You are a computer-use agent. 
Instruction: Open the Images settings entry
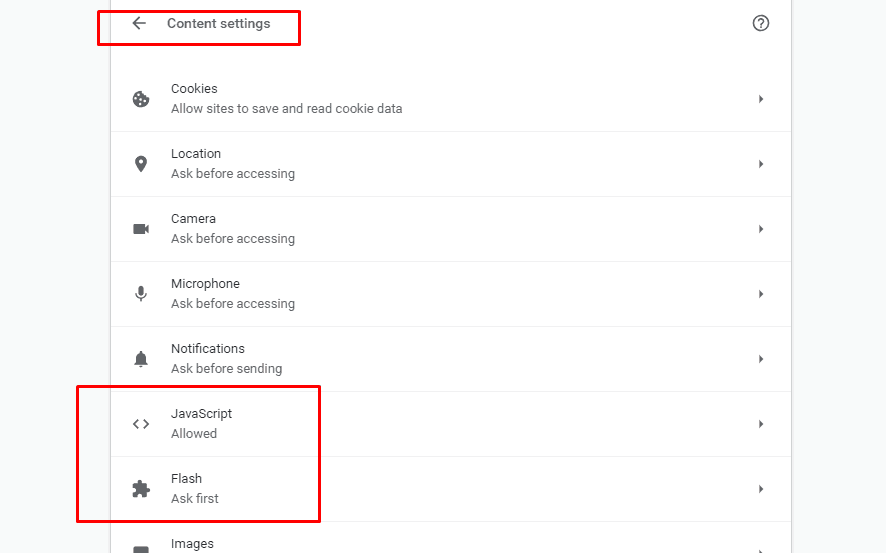pyautogui.click(x=451, y=538)
